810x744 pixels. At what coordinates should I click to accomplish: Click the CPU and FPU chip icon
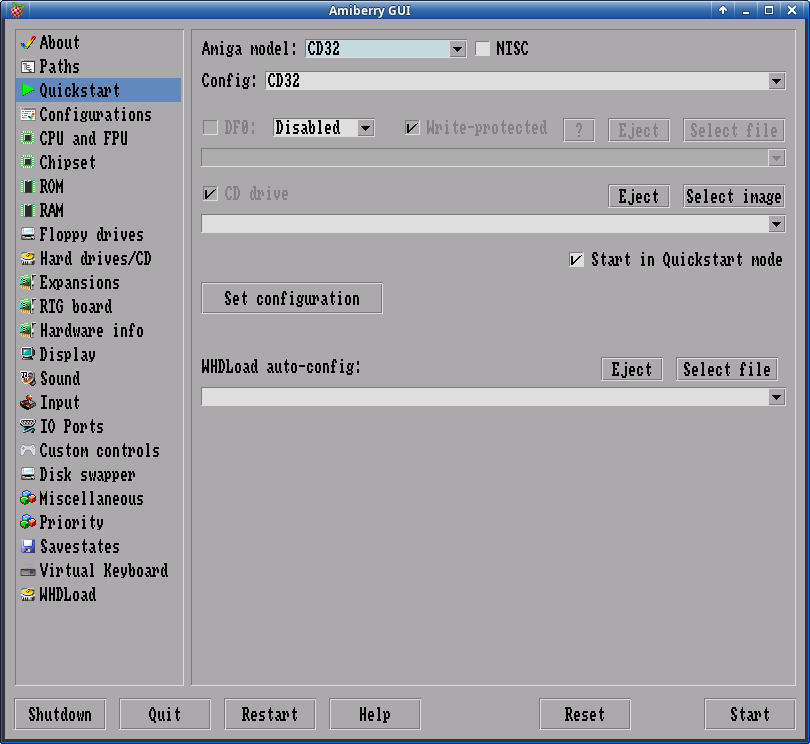27,138
